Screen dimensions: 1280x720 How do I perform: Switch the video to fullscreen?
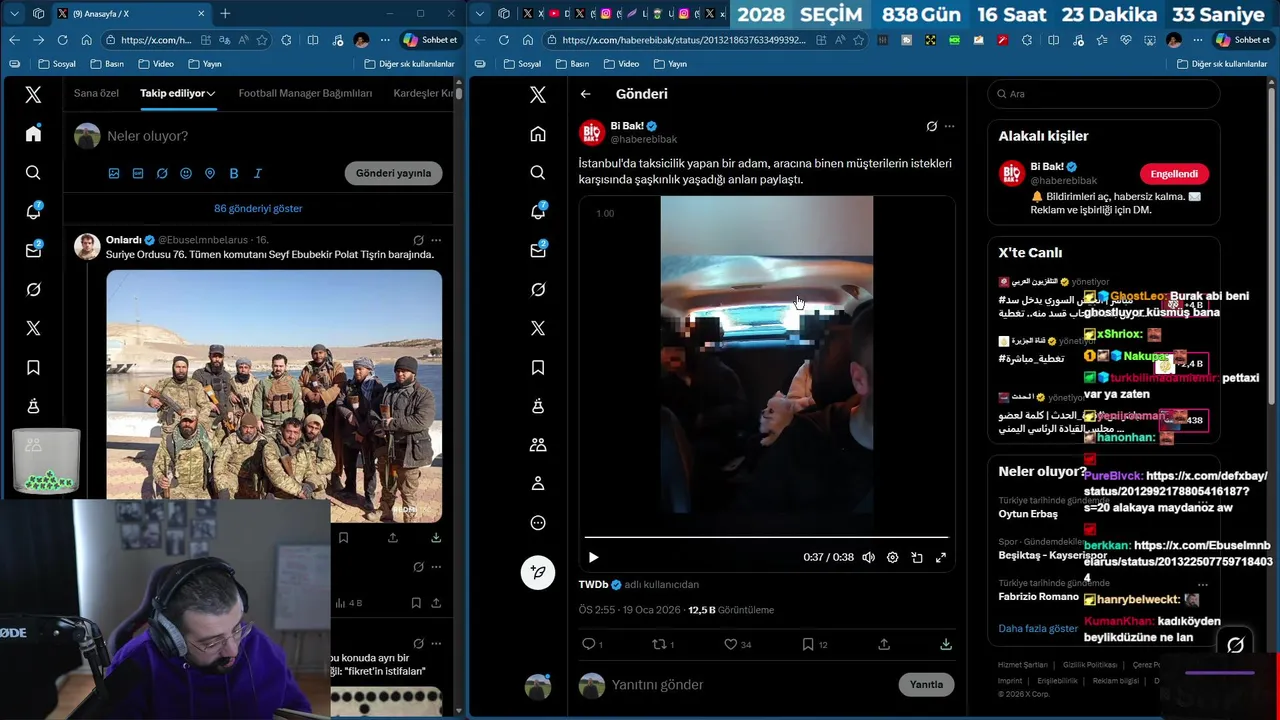click(940, 557)
